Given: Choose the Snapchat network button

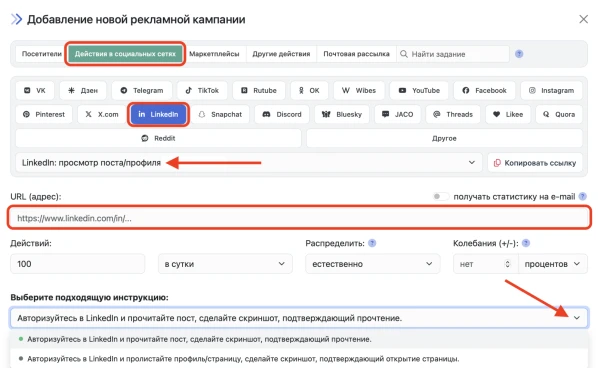Looking at the screenshot, I should coord(220,114).
